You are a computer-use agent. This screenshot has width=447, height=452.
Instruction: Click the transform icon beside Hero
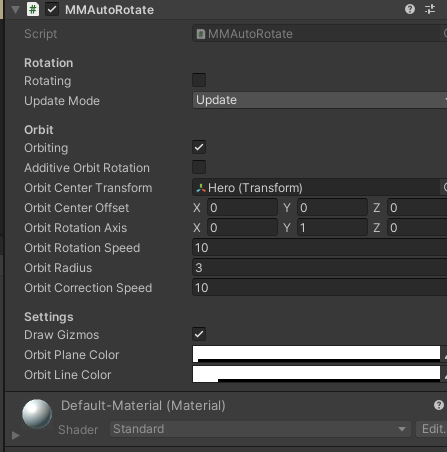201,188
